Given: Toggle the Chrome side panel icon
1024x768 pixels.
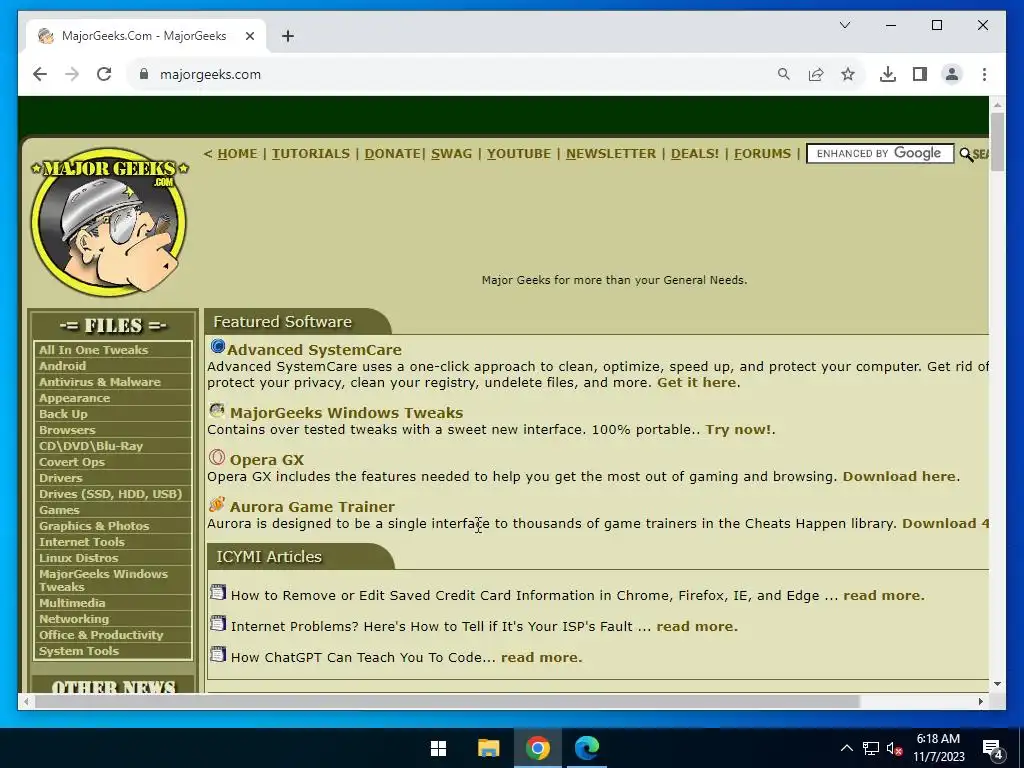Looking at the screenshot, I should click(x=920, y=74).
